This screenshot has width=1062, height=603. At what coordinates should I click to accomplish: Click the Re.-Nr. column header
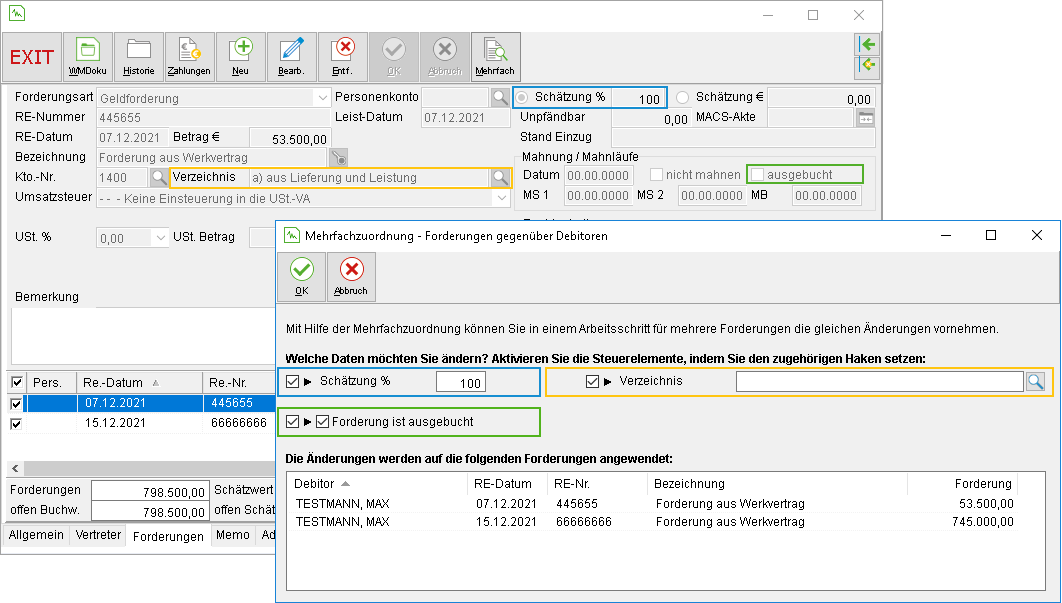point(238,383)
